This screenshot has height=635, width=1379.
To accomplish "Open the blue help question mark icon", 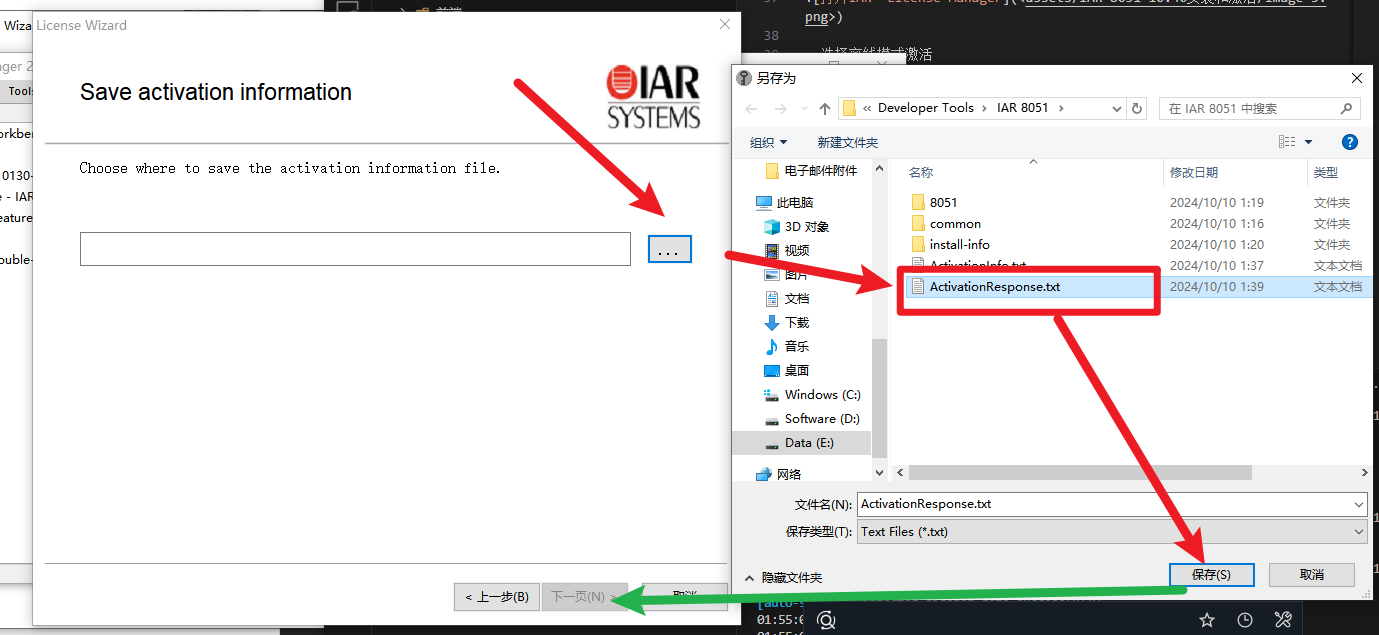I will click(x=1349, y=142).
